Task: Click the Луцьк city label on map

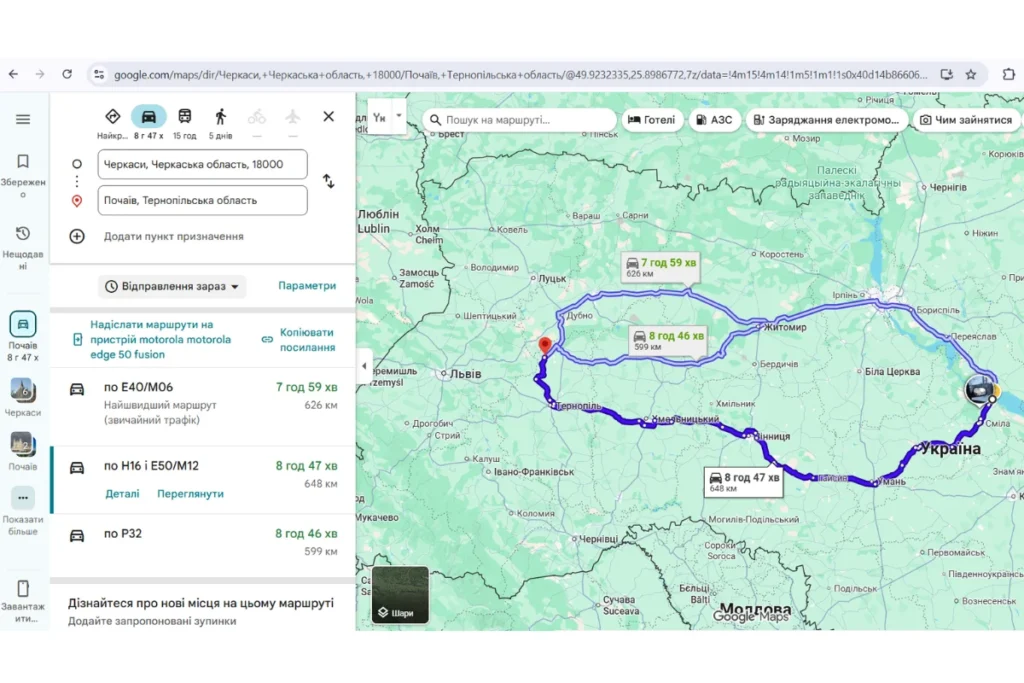Action: pyautogui.click(x=552, y=278)
